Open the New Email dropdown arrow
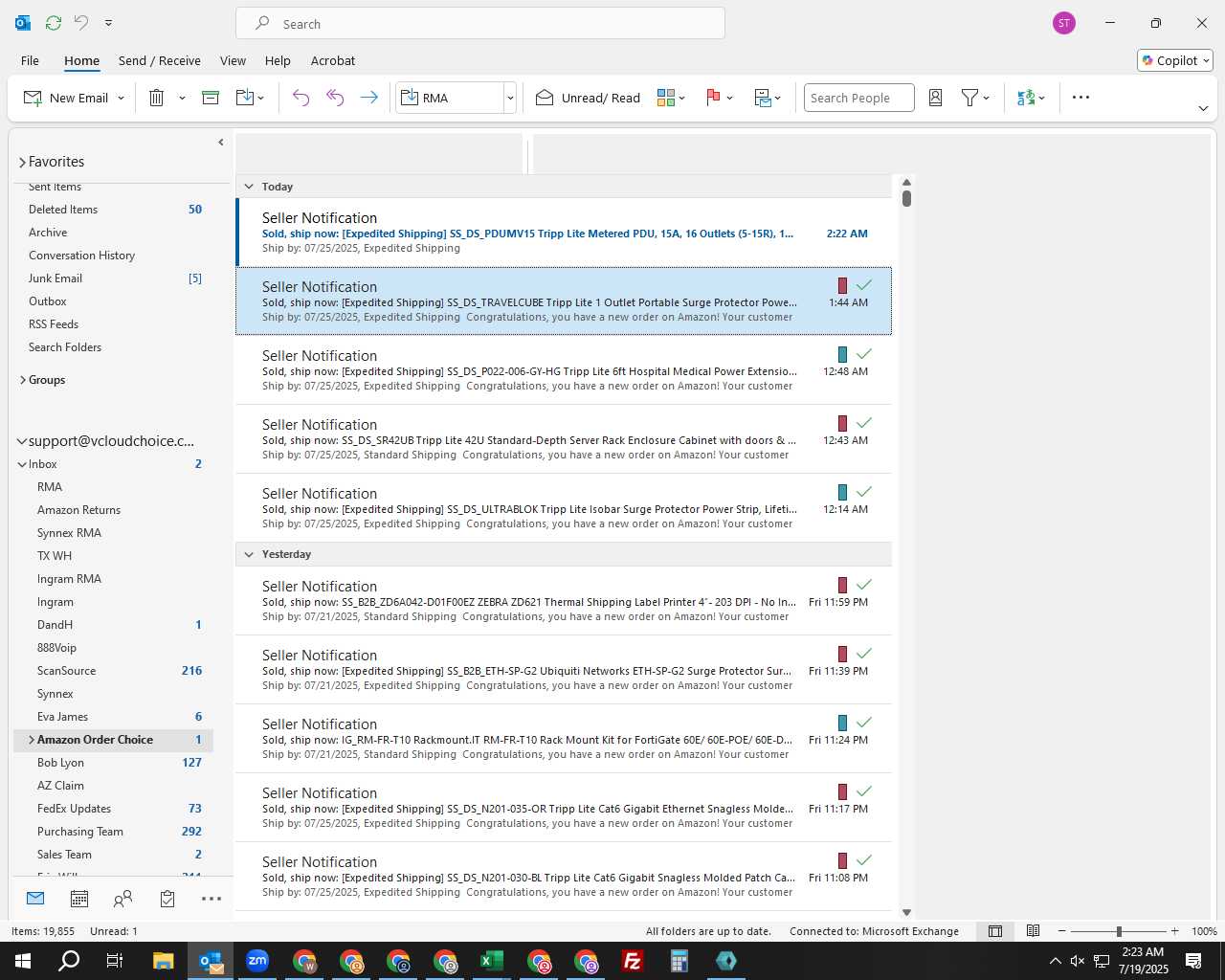1225x980 pixels. tap(121, 98)
